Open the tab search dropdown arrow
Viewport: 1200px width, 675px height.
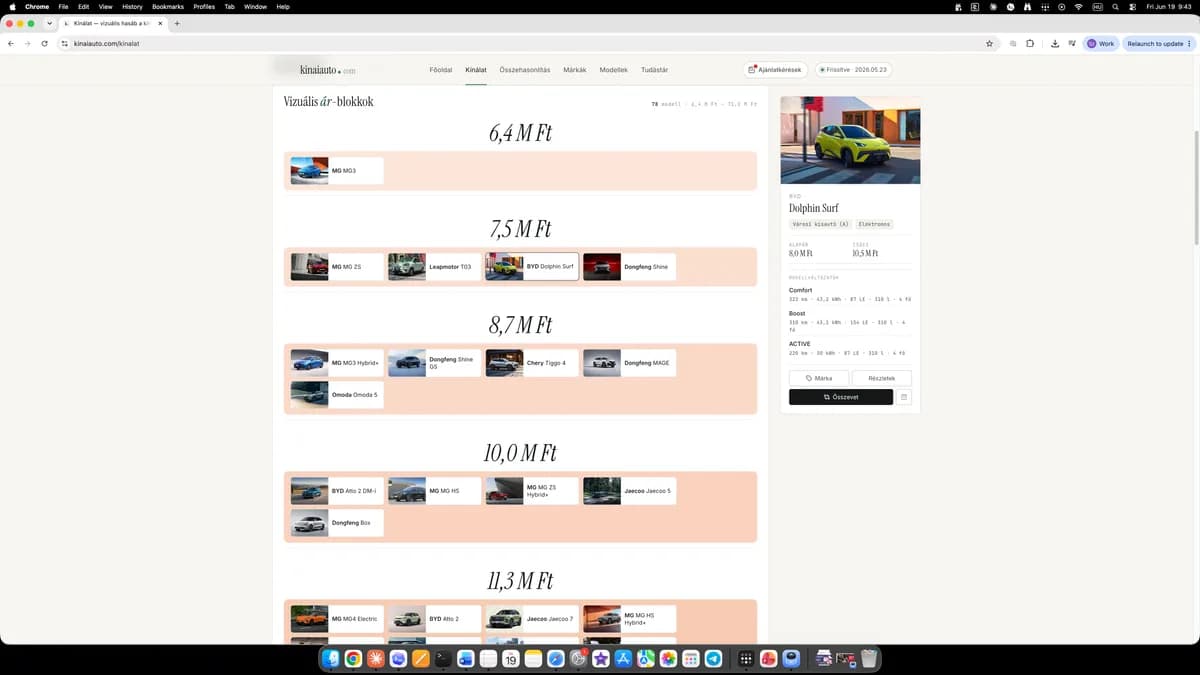(49, 23)
